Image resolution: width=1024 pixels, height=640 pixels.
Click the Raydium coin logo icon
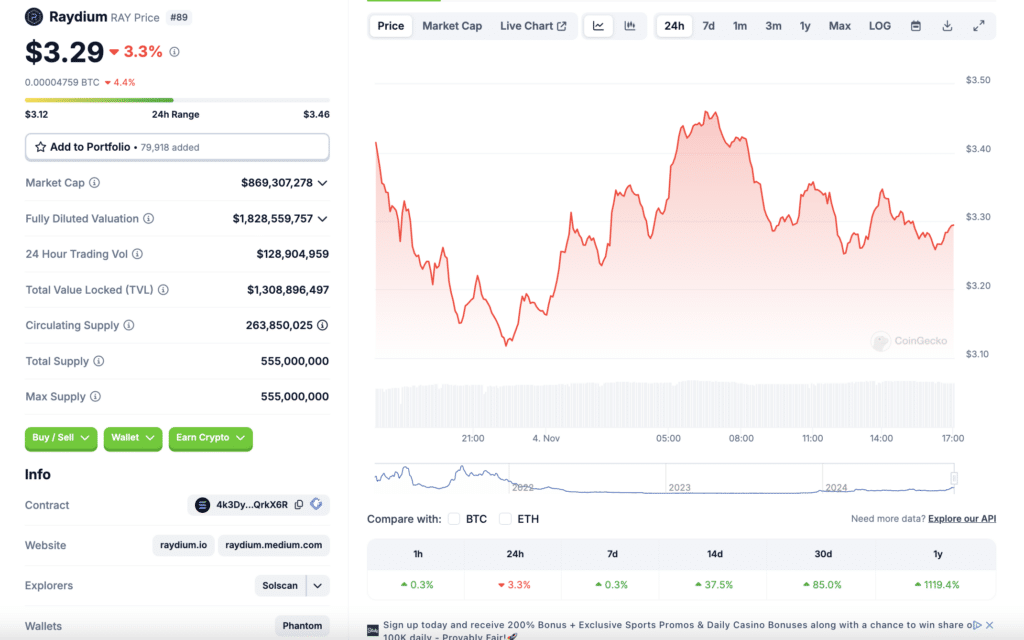coord(34,17)
